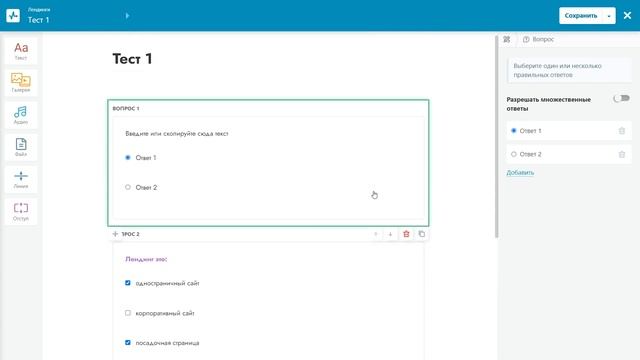Toggle allow multiple answers switch
640x360 pixels.
(622, 98)
